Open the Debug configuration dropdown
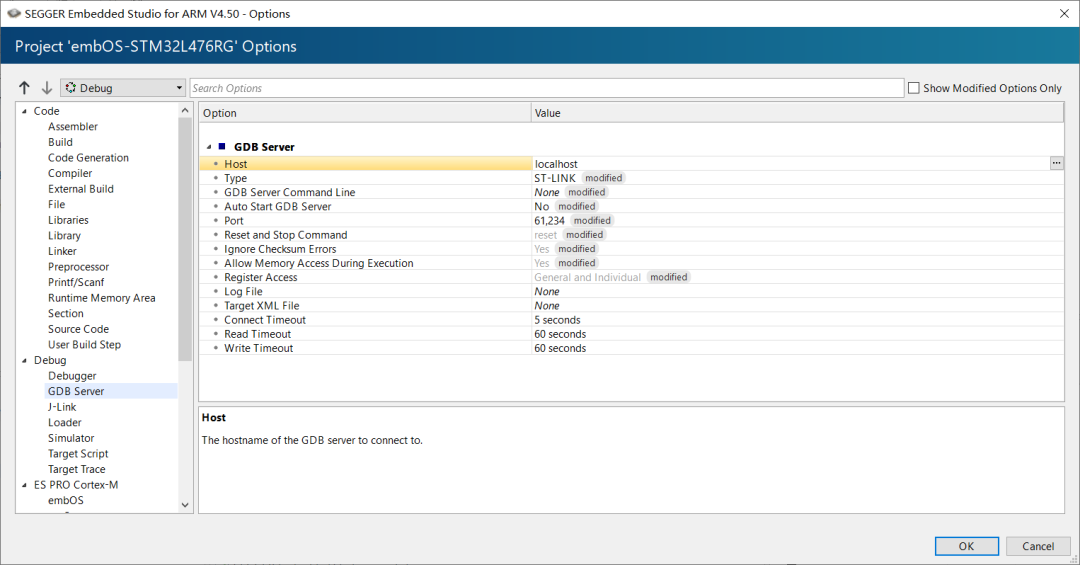The width and height of the screenshot is (1080, 565). point(123,88)
